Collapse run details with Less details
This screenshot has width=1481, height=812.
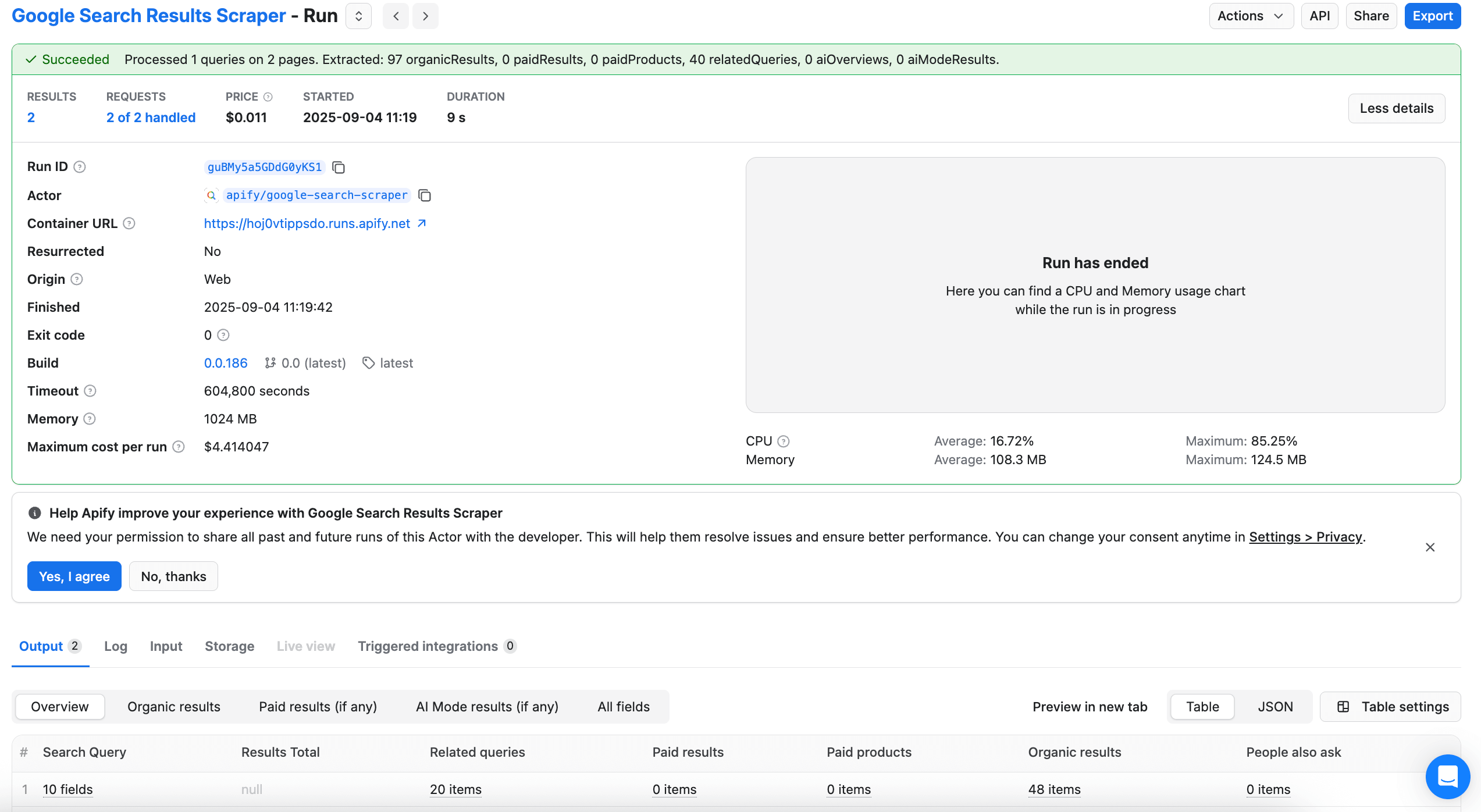point(1397,108)
